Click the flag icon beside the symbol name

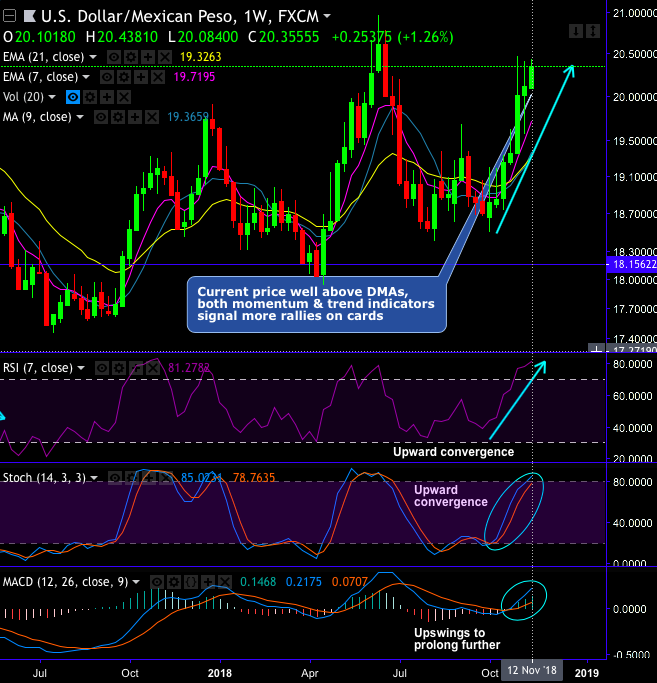click(x=26, y=17)
